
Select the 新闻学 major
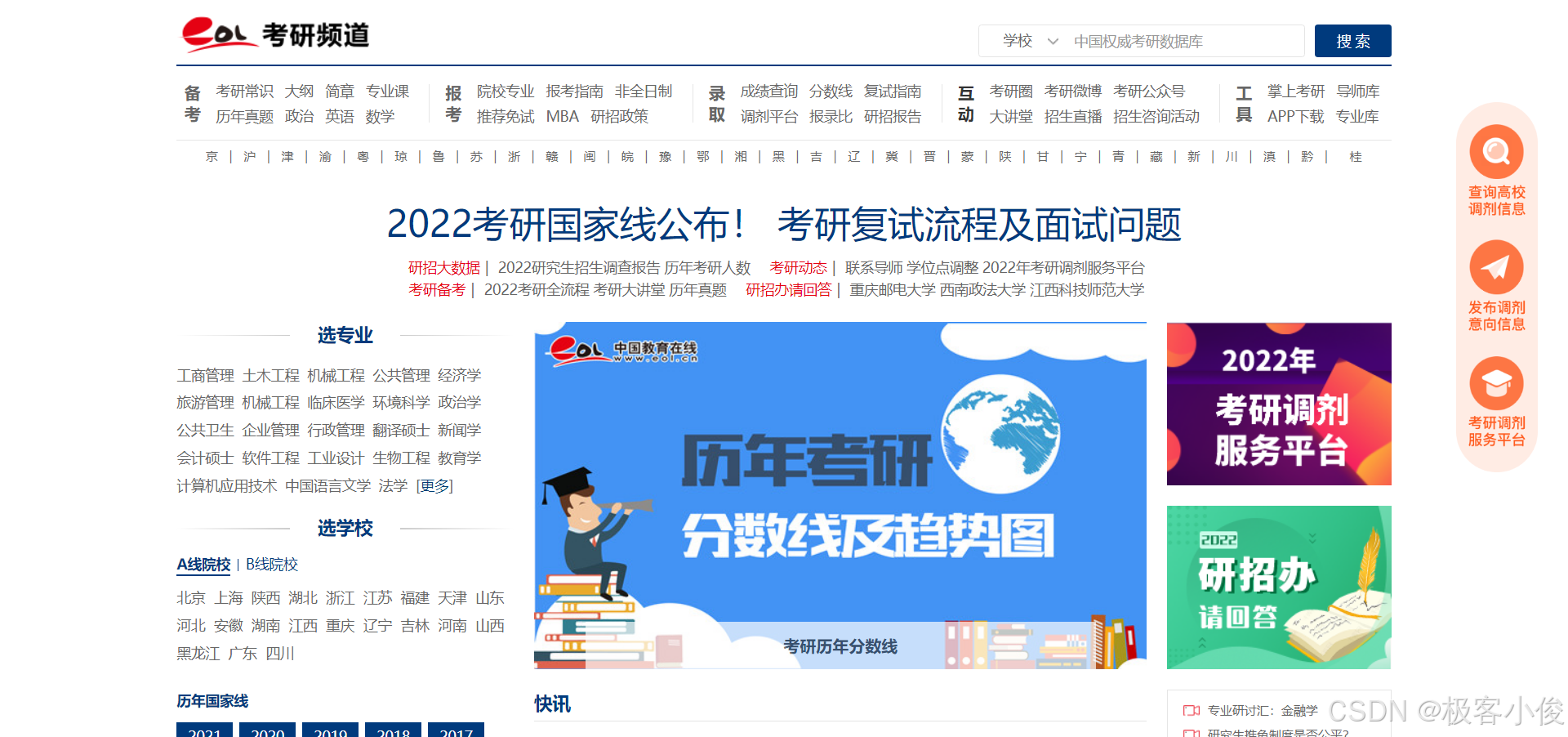[x=459, y=431]
